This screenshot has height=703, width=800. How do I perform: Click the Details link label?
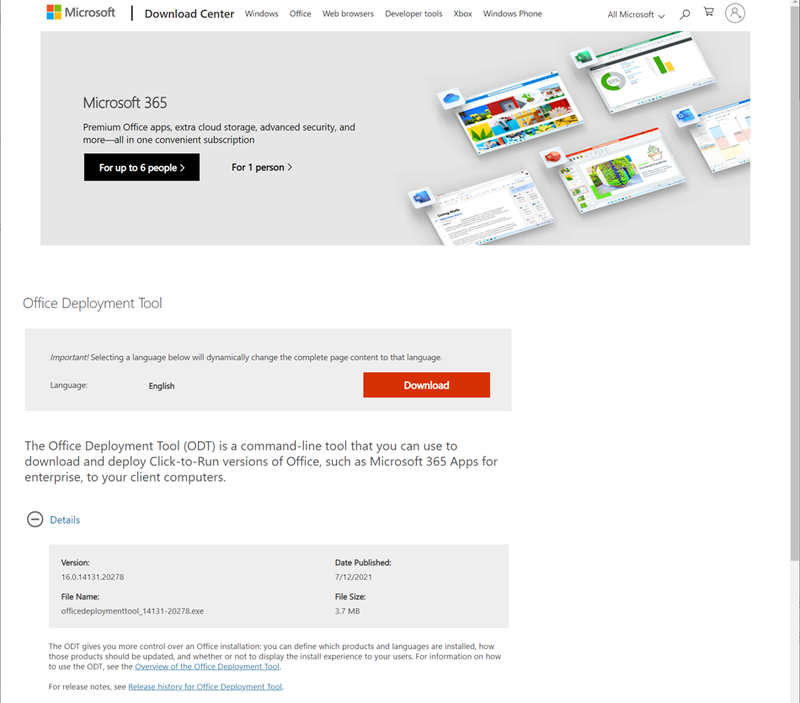(65, 520)
